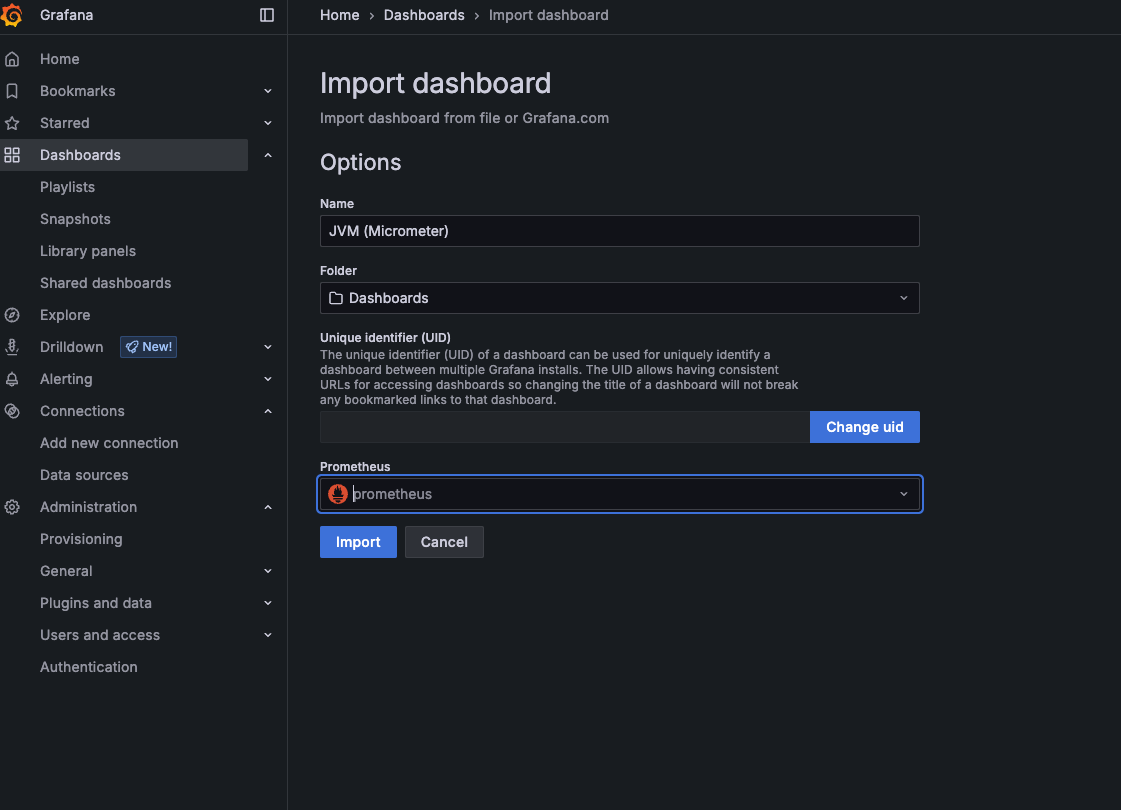Open Plugins and data
This screenshot has height=810, width=1121.
click(x=96, y=603)
